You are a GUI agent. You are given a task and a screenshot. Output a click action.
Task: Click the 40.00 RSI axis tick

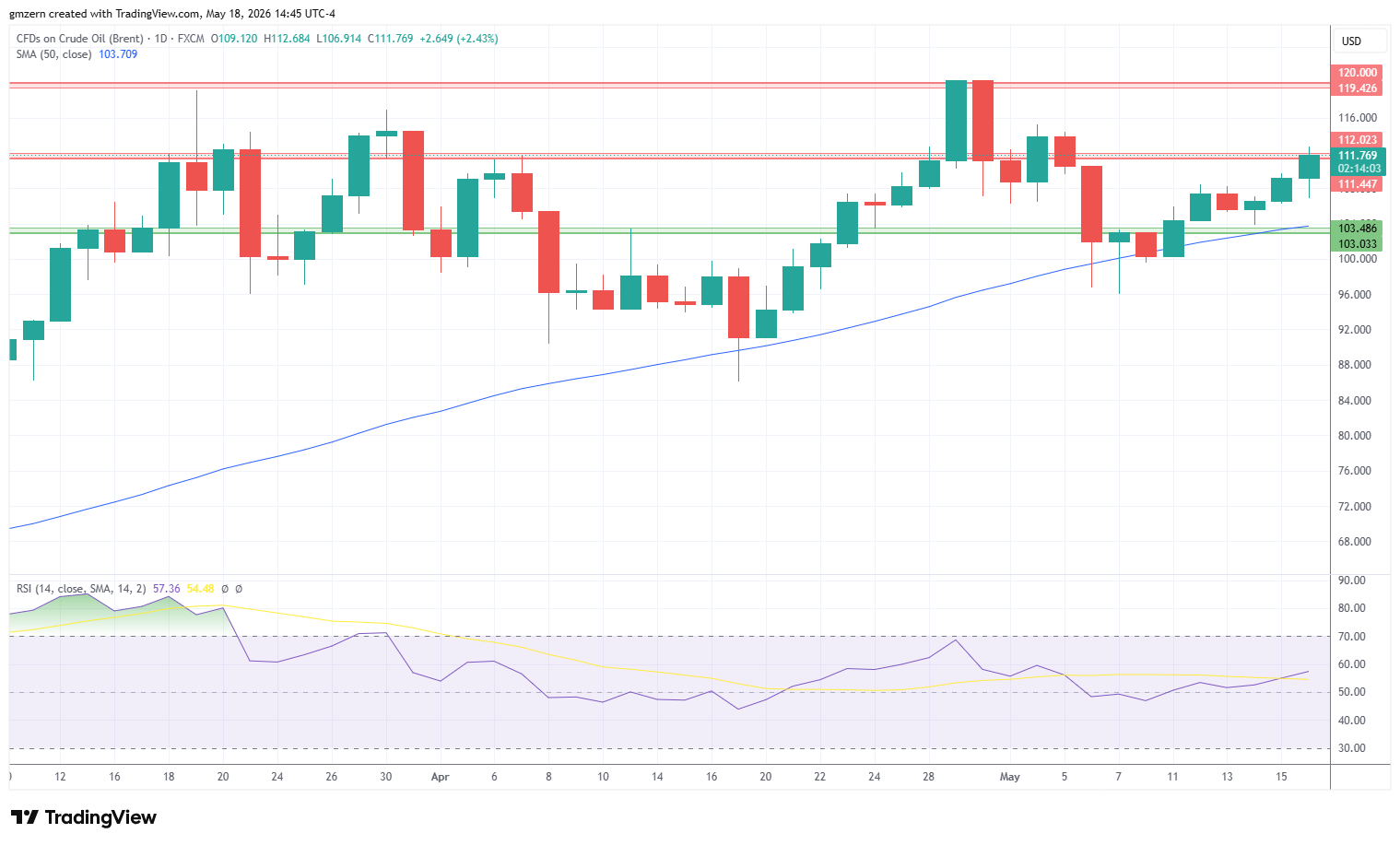point(1352,721)
